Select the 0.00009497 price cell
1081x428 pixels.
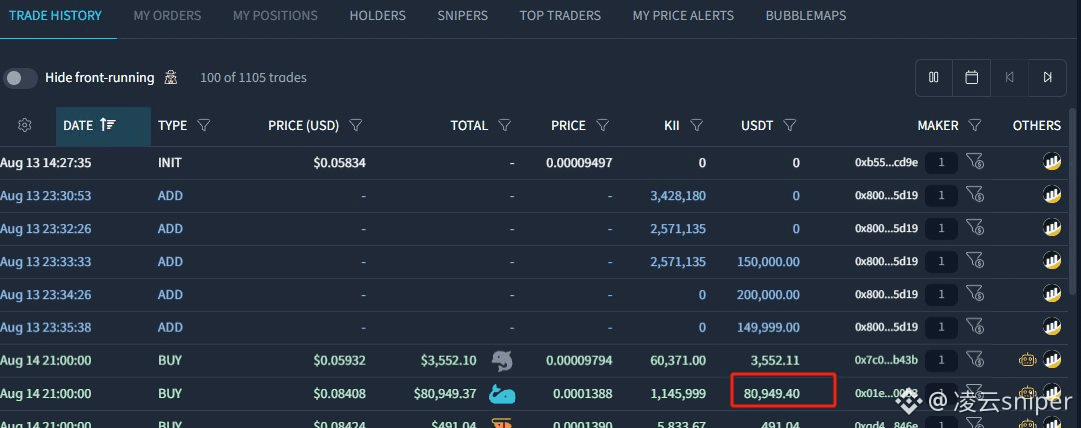pyautogui.click(x=579, y=163)
